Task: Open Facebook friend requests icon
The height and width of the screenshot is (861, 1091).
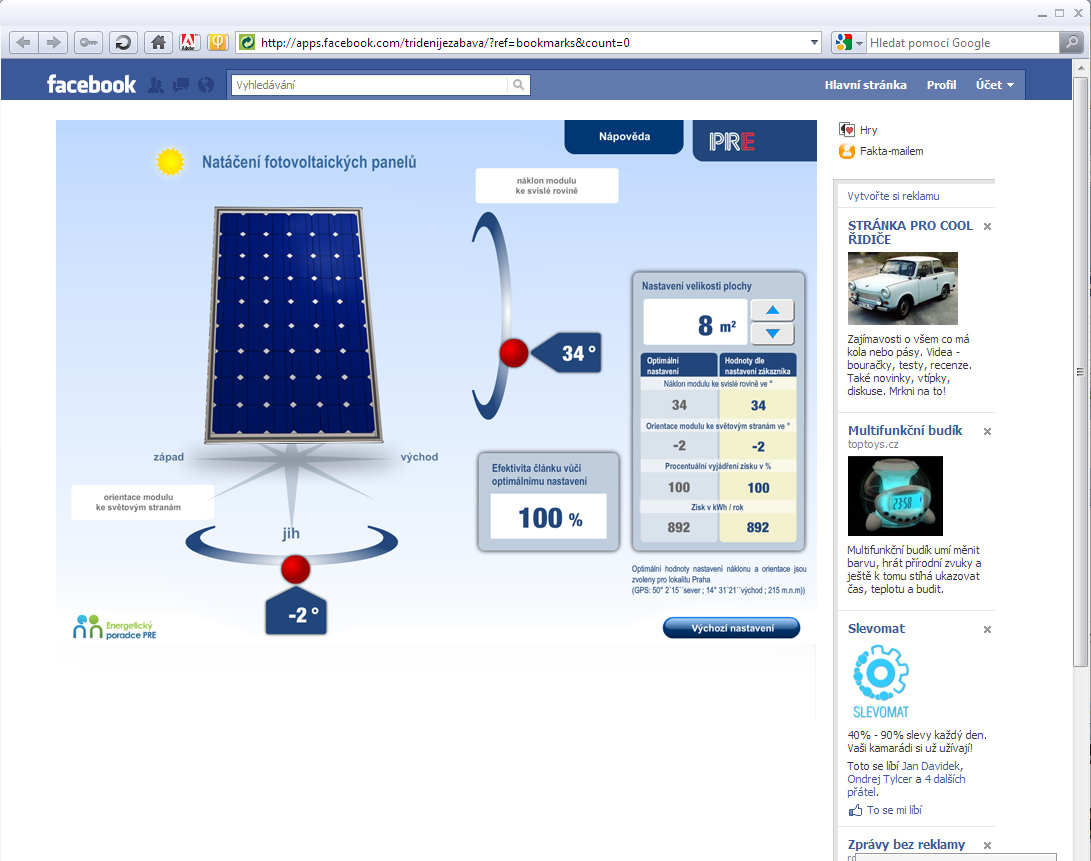Action: (156, 85)
